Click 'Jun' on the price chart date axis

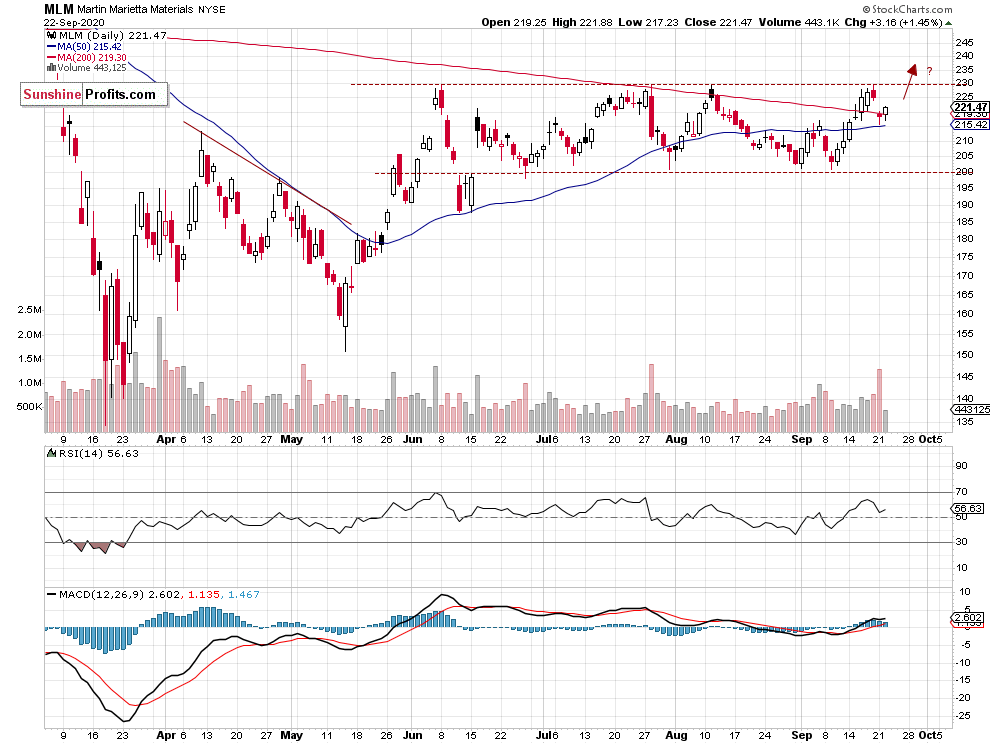click(x=412, y=439)
